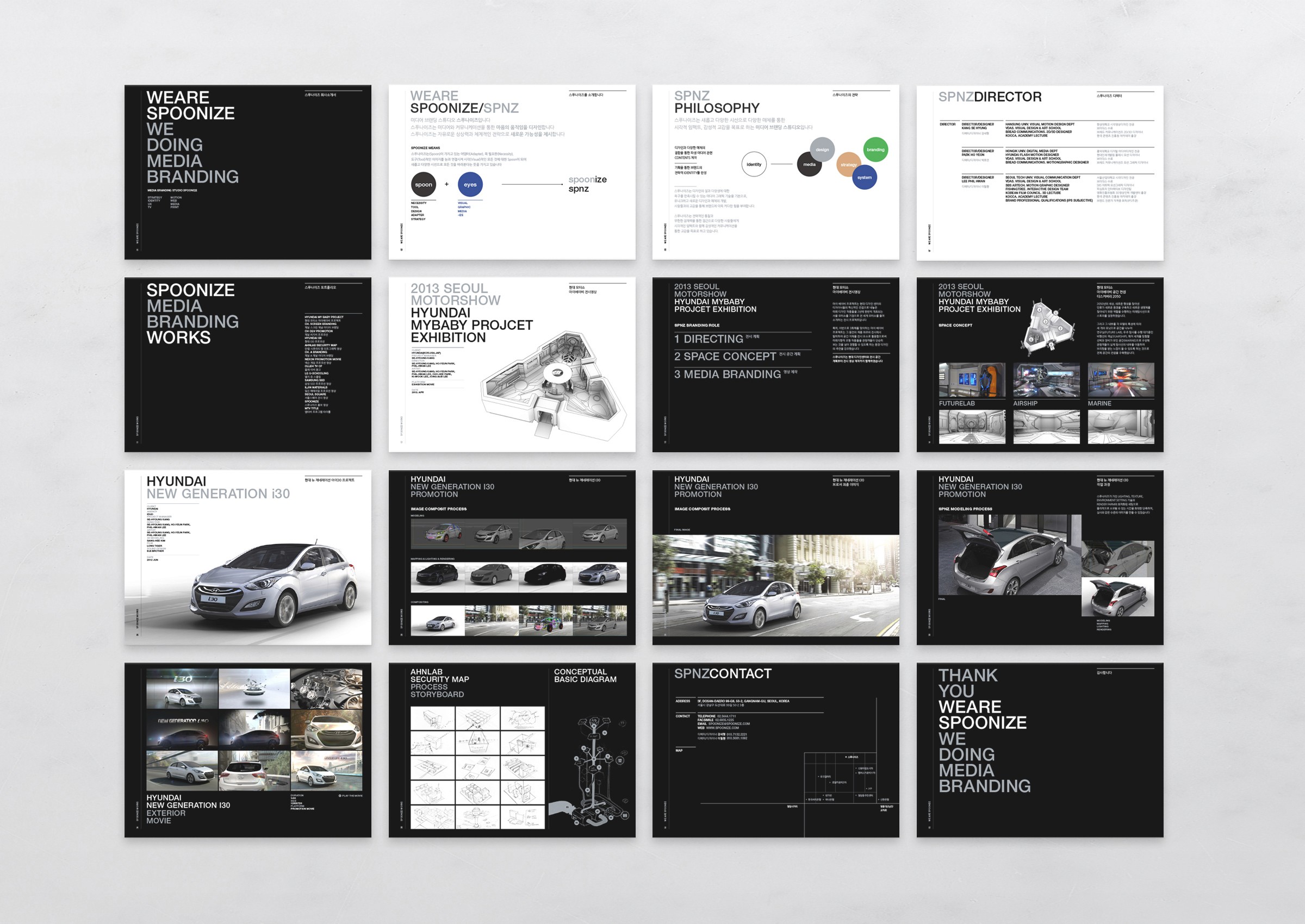Select the FUTURELAB render thumbnail
Viewport: 1305px width, 924px height.
[x=972, y=379]
